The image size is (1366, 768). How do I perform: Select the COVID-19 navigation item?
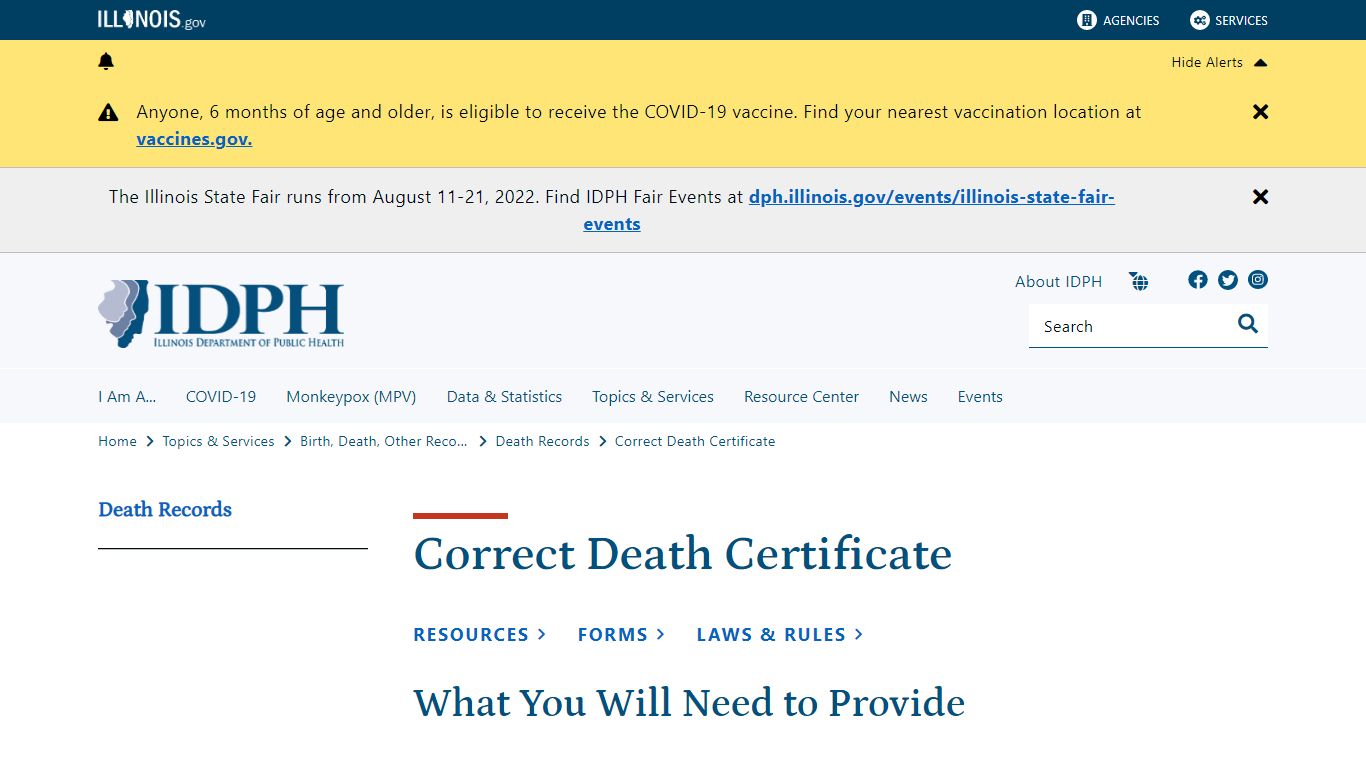coord(220,396)
